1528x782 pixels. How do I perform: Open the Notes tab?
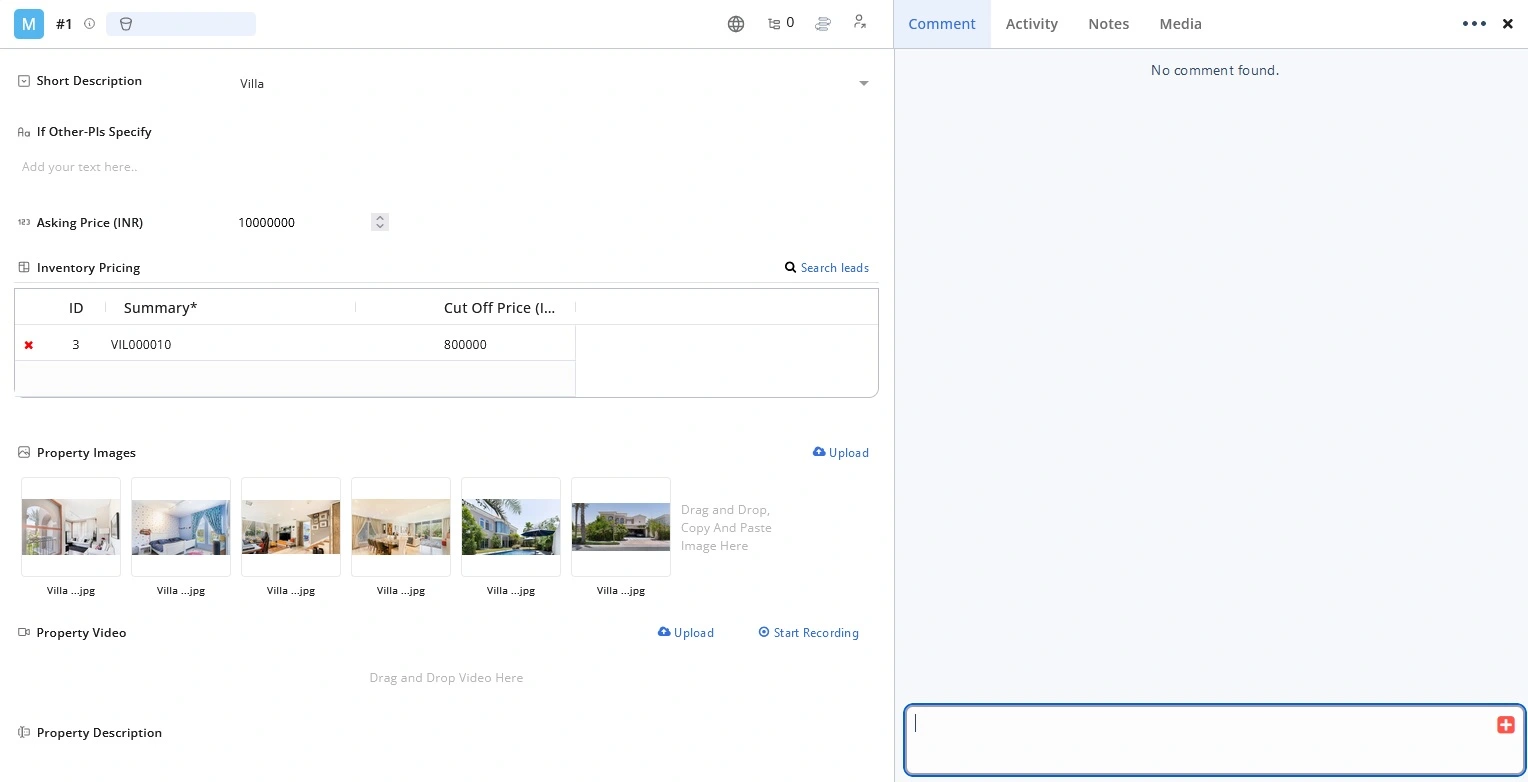point(1108,24)
